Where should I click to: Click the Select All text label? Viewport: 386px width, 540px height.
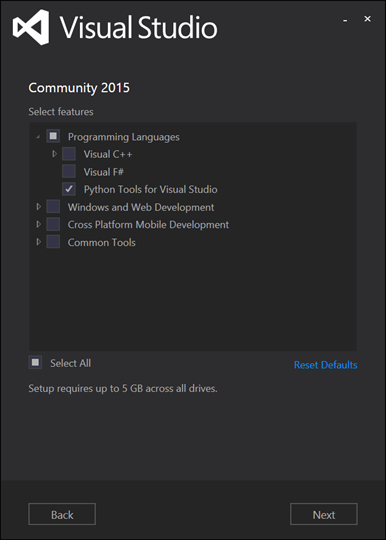point(71,363)
